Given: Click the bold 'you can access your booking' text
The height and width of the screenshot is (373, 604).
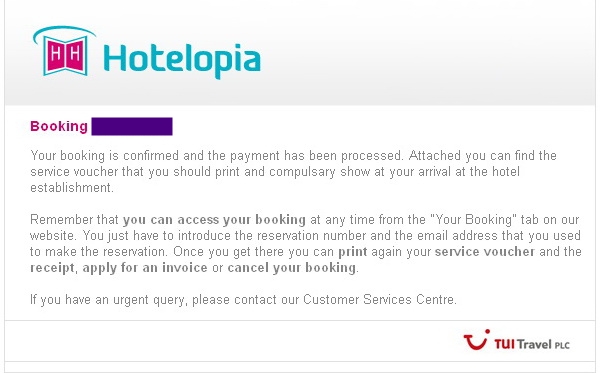Looking at the screenshot, I should [x=214, y=220].
